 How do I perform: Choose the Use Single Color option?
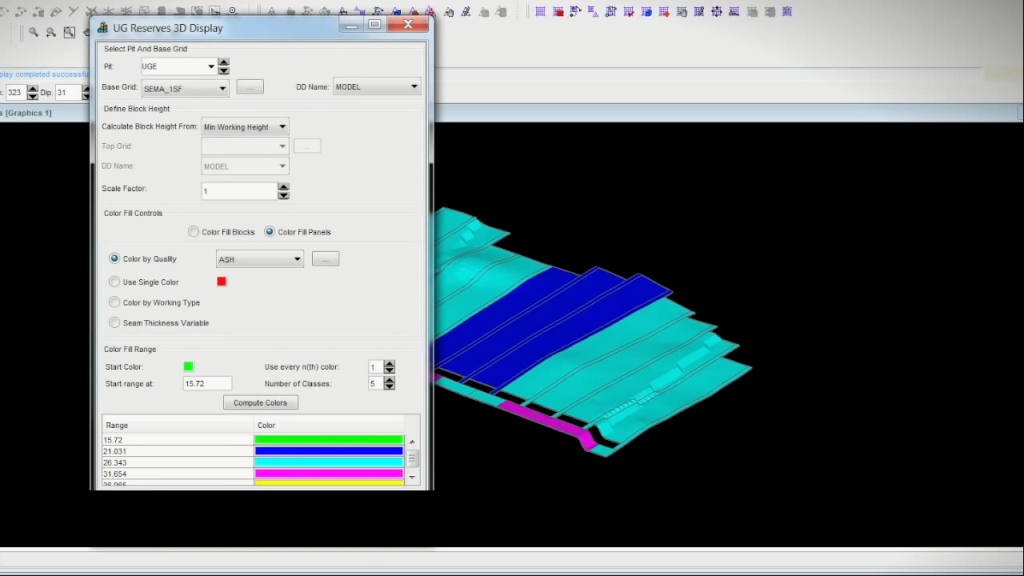114,282
